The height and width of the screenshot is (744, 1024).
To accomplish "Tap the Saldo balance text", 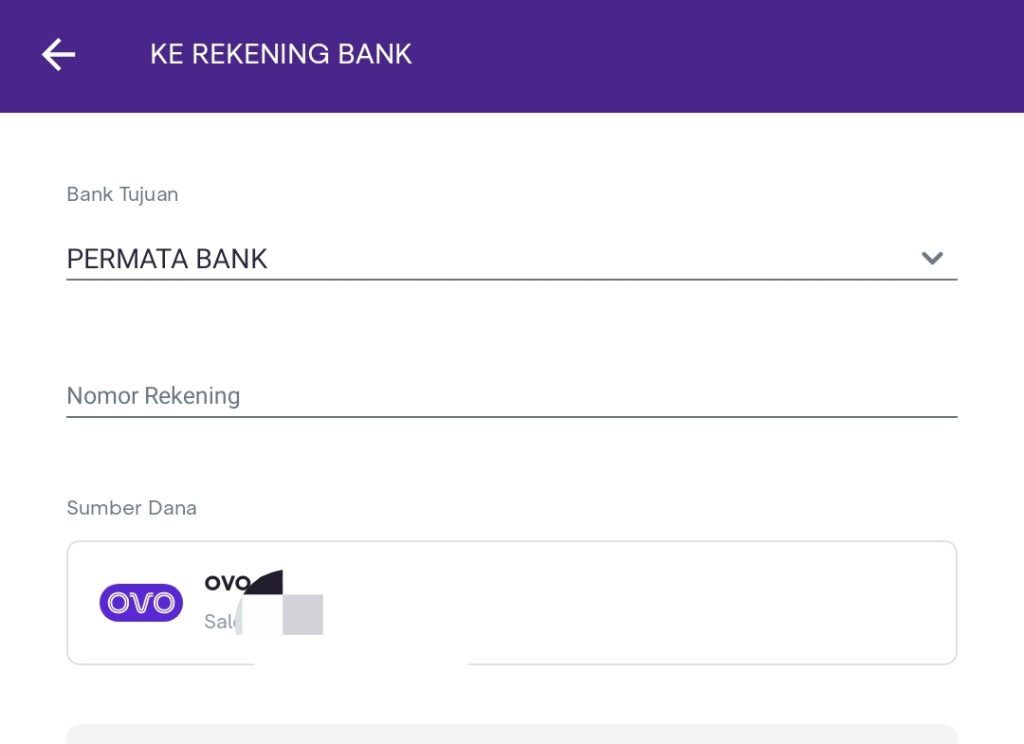I will [x=219, y=621].
